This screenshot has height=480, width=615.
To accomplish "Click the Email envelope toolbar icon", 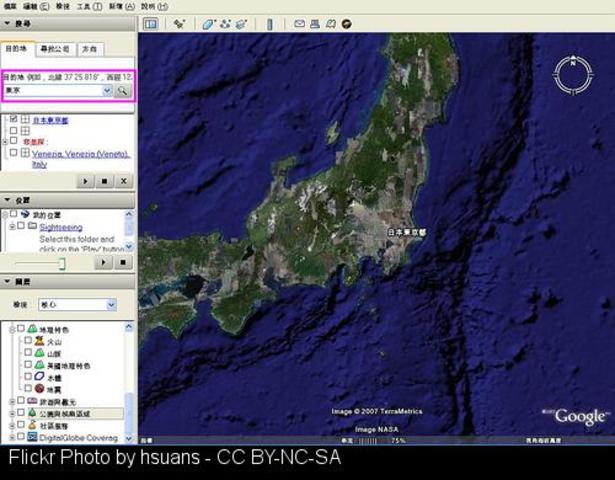I will point(299,24).
